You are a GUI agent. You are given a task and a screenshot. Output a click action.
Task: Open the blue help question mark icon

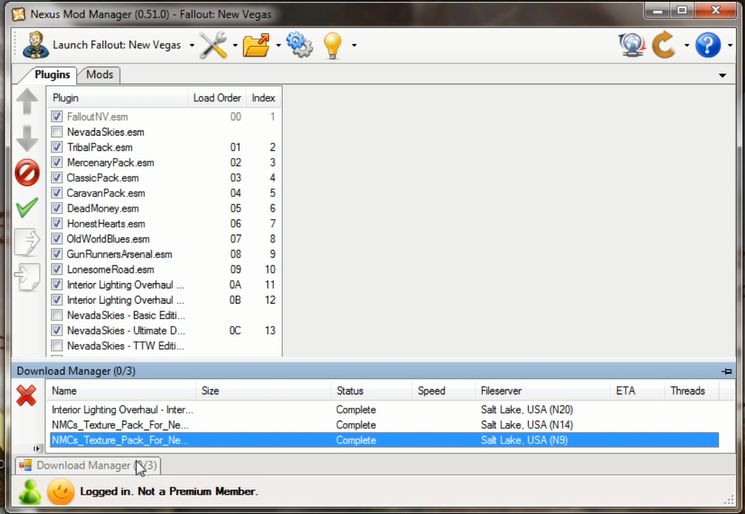[x=708, y=45]
